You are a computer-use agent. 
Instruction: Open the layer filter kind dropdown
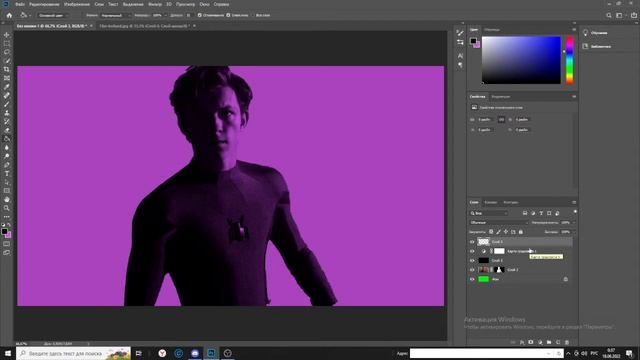[489, 213]
